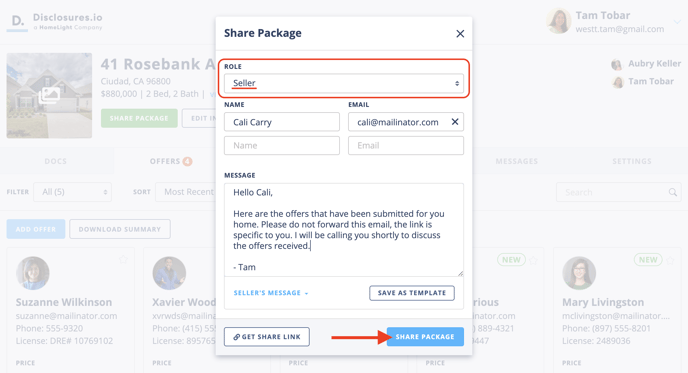The image size is (688, 373).
Task: Click Aubry Keller's avatar
Action: (617, 65)
